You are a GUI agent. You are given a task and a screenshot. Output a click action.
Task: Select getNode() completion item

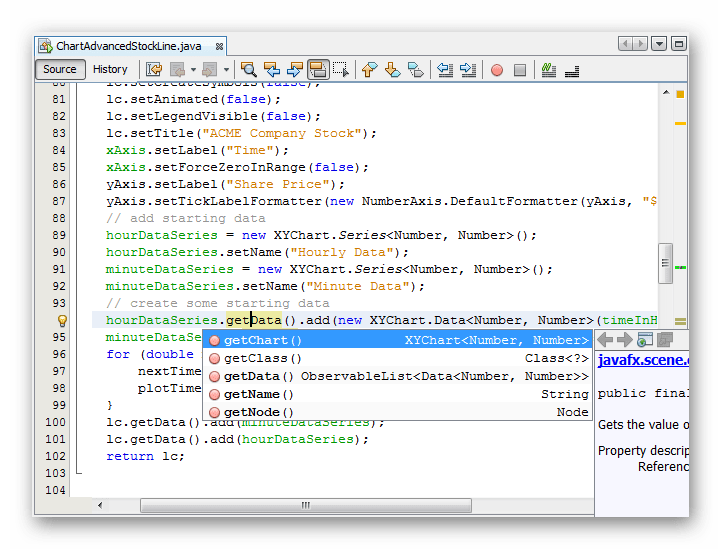[x=397, y=412]
